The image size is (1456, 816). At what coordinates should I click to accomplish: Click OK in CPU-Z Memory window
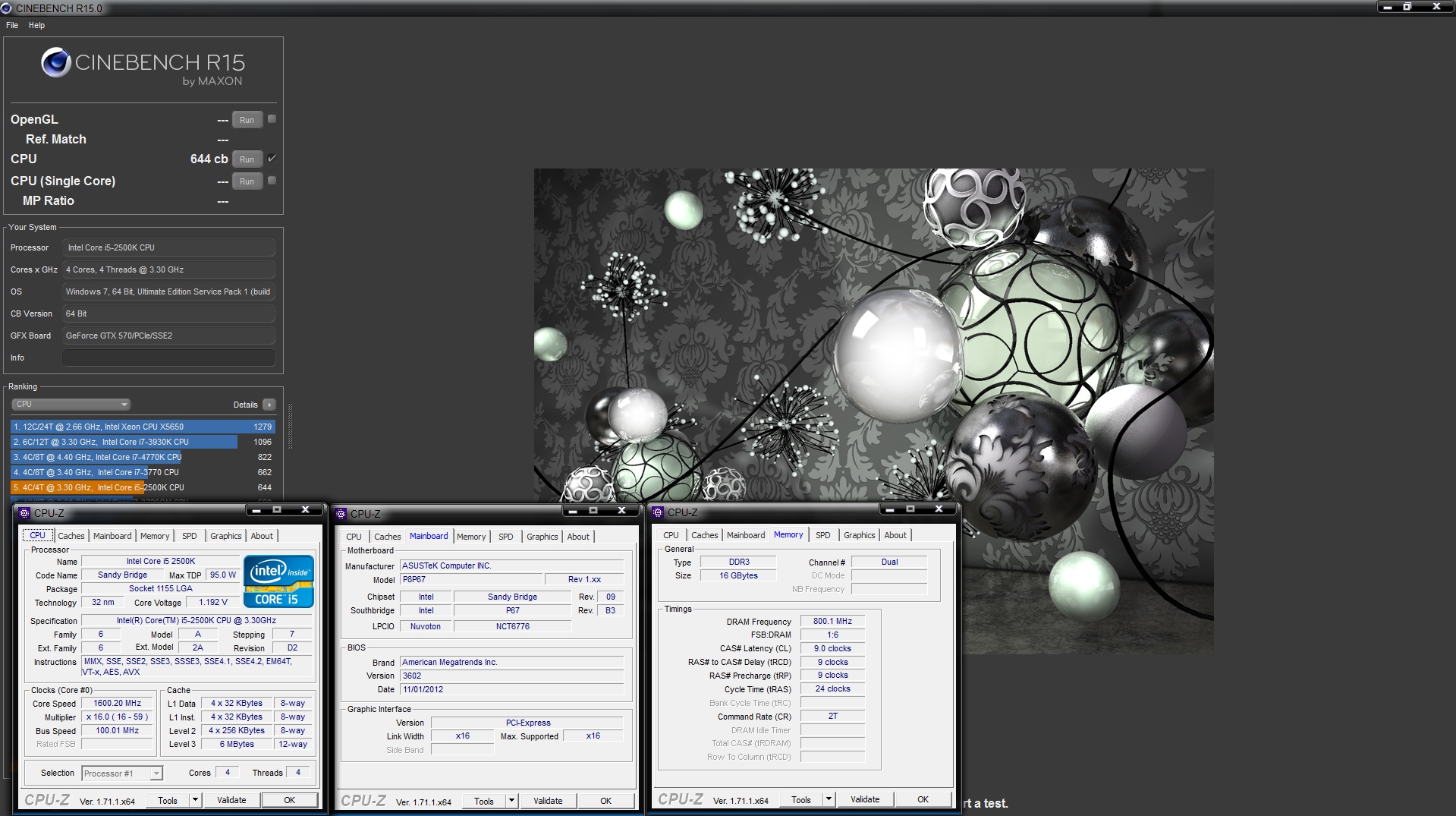point(923,799)
